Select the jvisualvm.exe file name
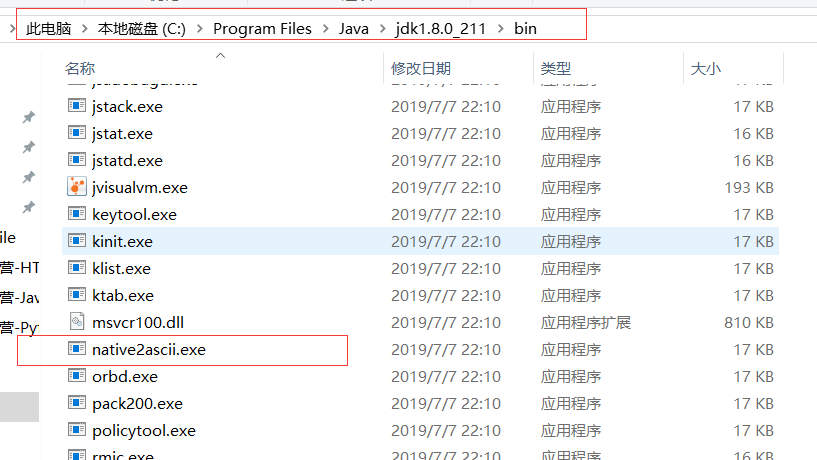The width and height of the screenshot is (817, 460). pos(140,188)
